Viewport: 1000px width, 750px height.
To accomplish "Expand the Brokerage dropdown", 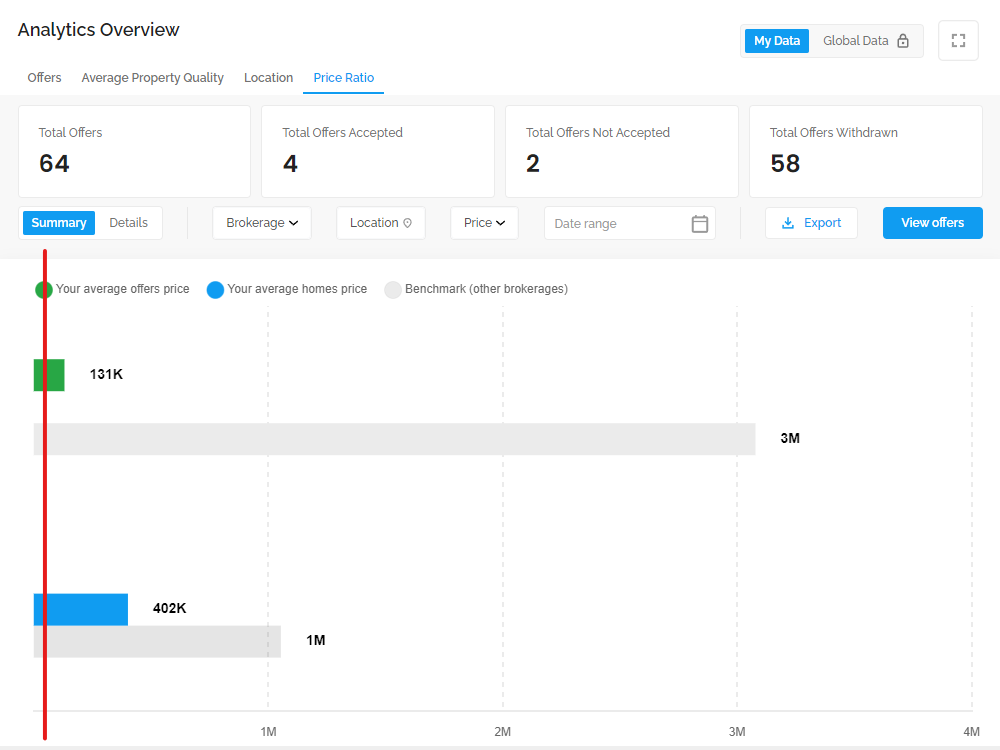I will 262,223.
